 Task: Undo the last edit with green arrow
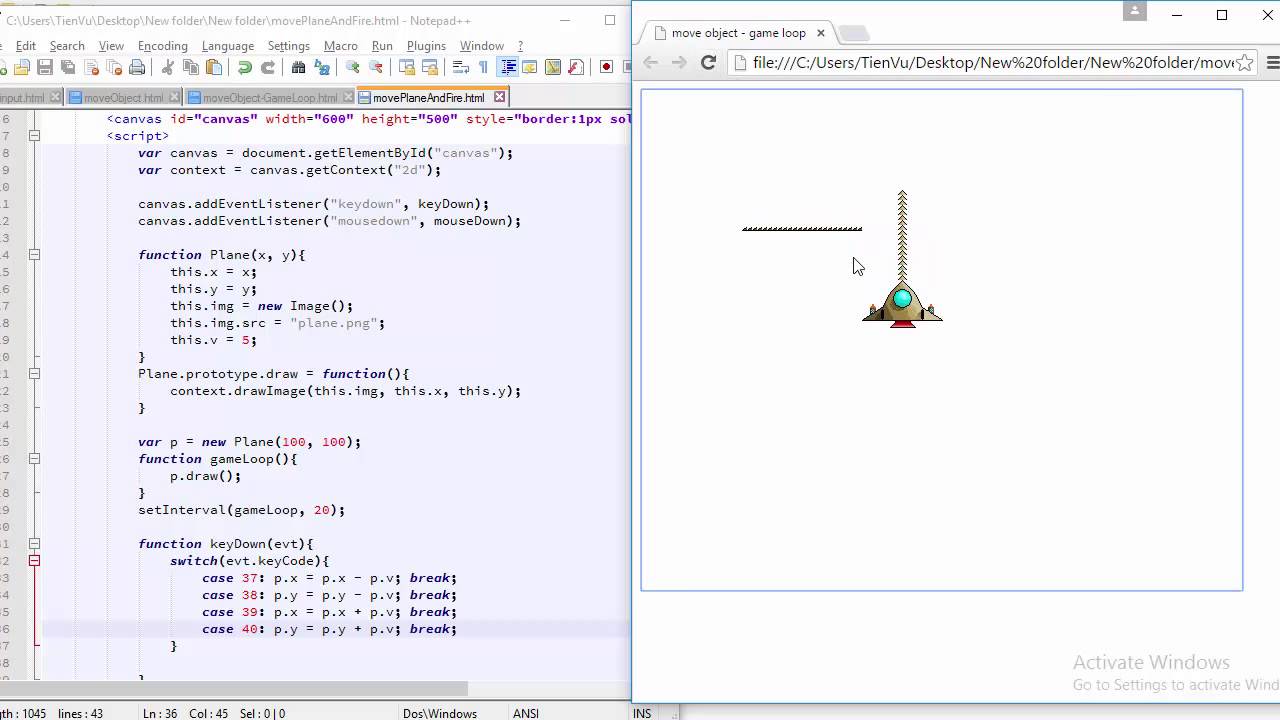click(x=244, y=67)
